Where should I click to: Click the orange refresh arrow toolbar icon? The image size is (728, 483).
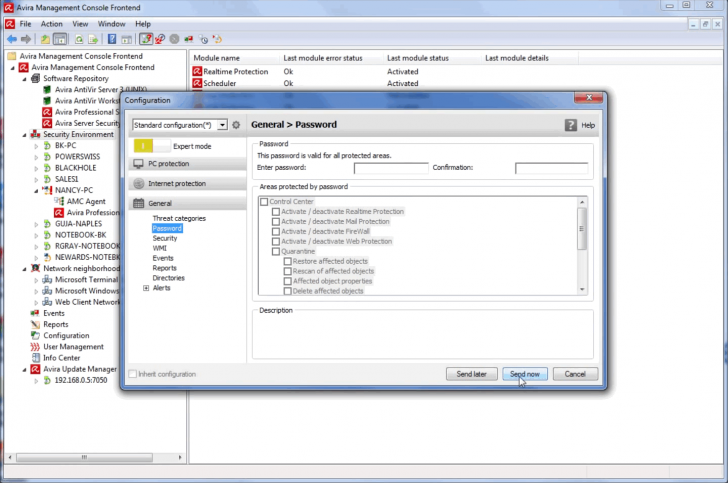tap(217, 39)
